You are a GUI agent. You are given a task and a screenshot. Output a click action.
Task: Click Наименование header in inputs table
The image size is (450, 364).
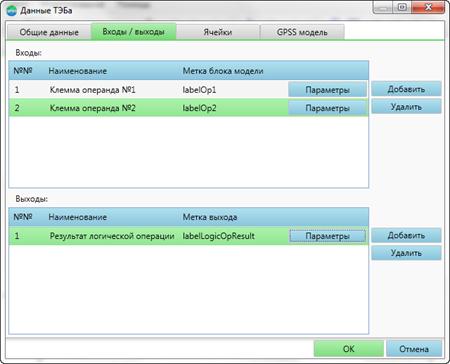[78, 71]
